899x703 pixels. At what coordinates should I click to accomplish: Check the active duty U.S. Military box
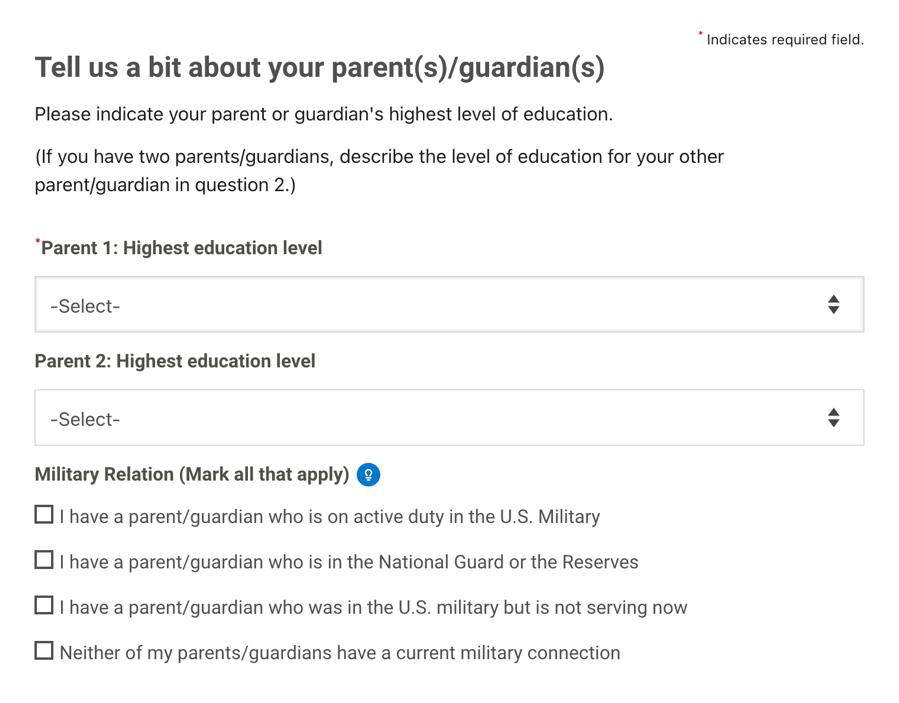44,514
